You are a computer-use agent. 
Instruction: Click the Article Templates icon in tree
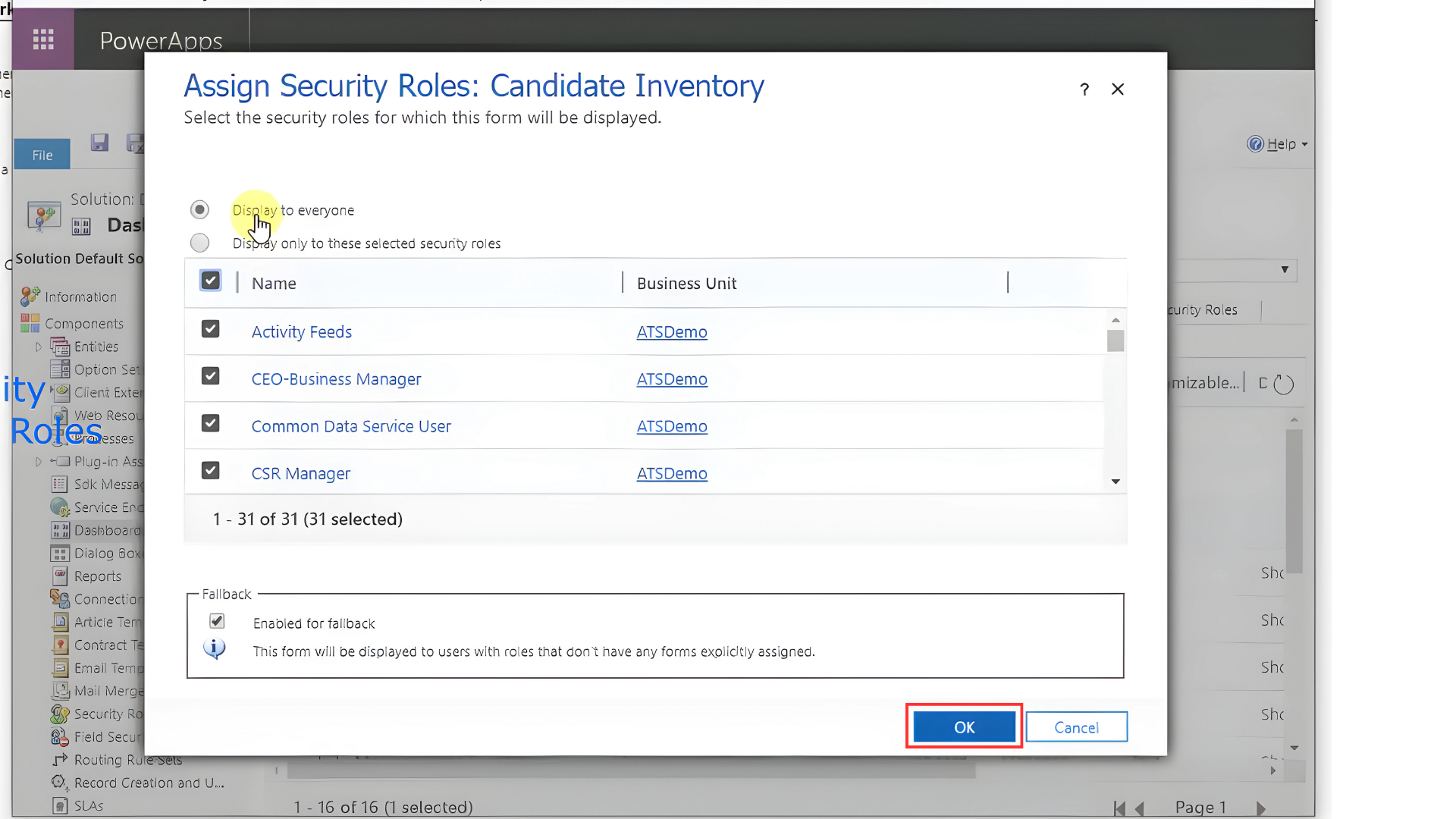tap(60, 622)
